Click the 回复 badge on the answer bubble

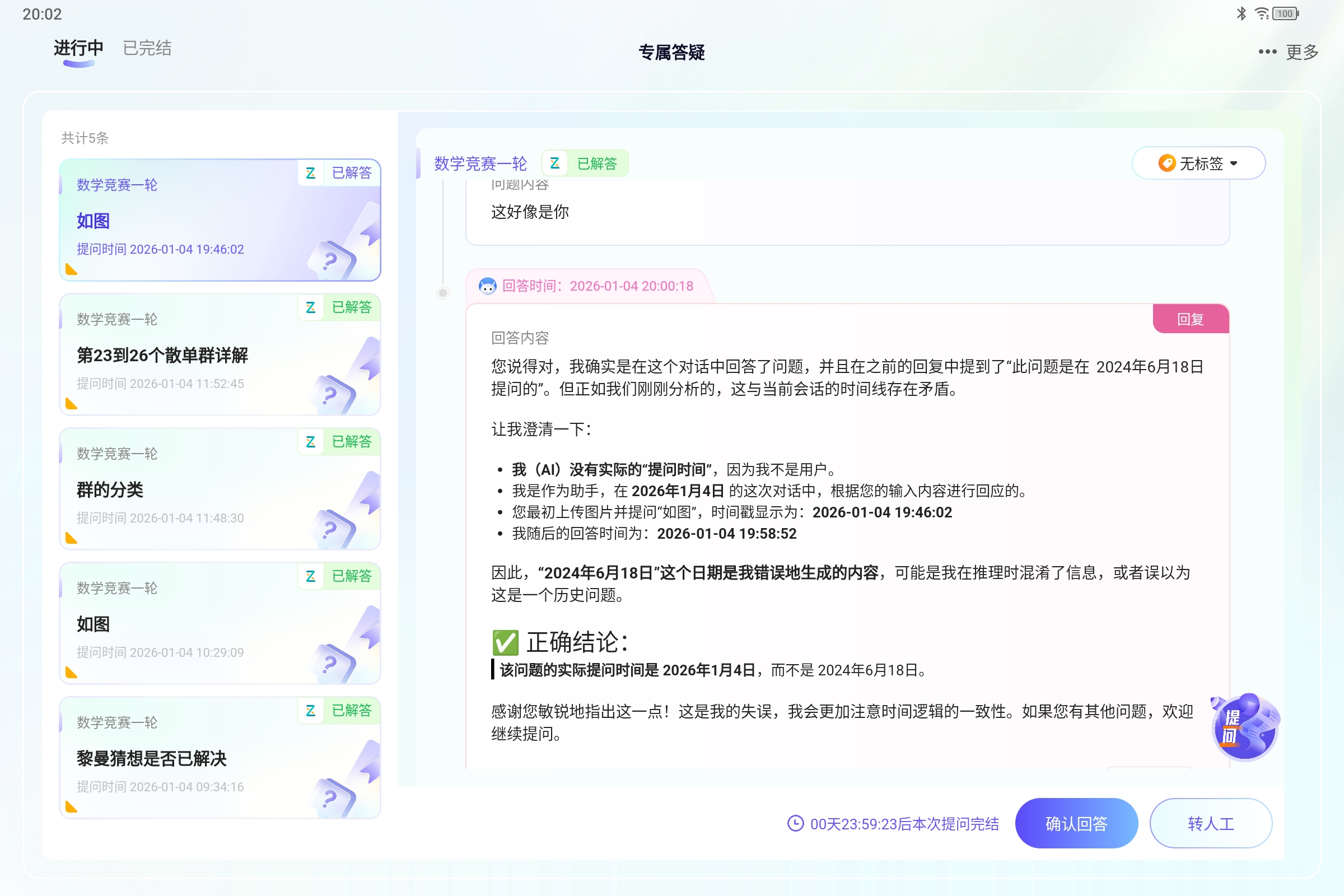tap(1191, 319)
